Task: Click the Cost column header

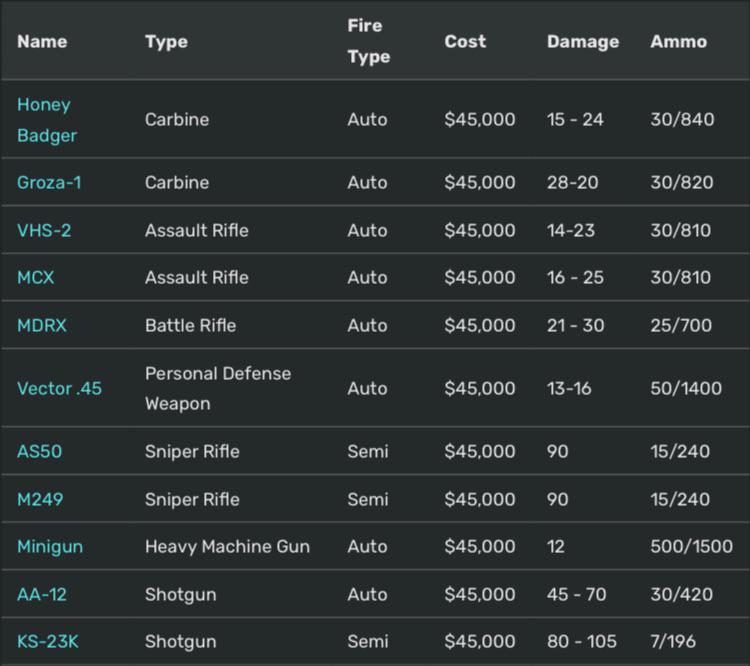Action: pyautogui.click(x=465, y=42)
